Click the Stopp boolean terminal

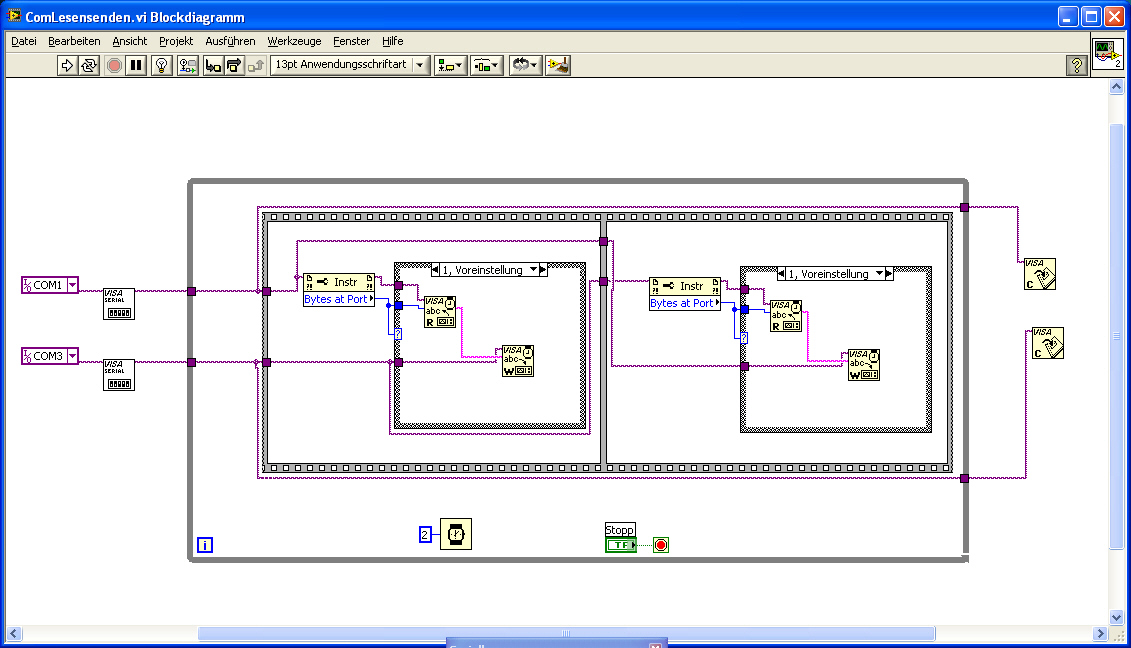(620, 545)
